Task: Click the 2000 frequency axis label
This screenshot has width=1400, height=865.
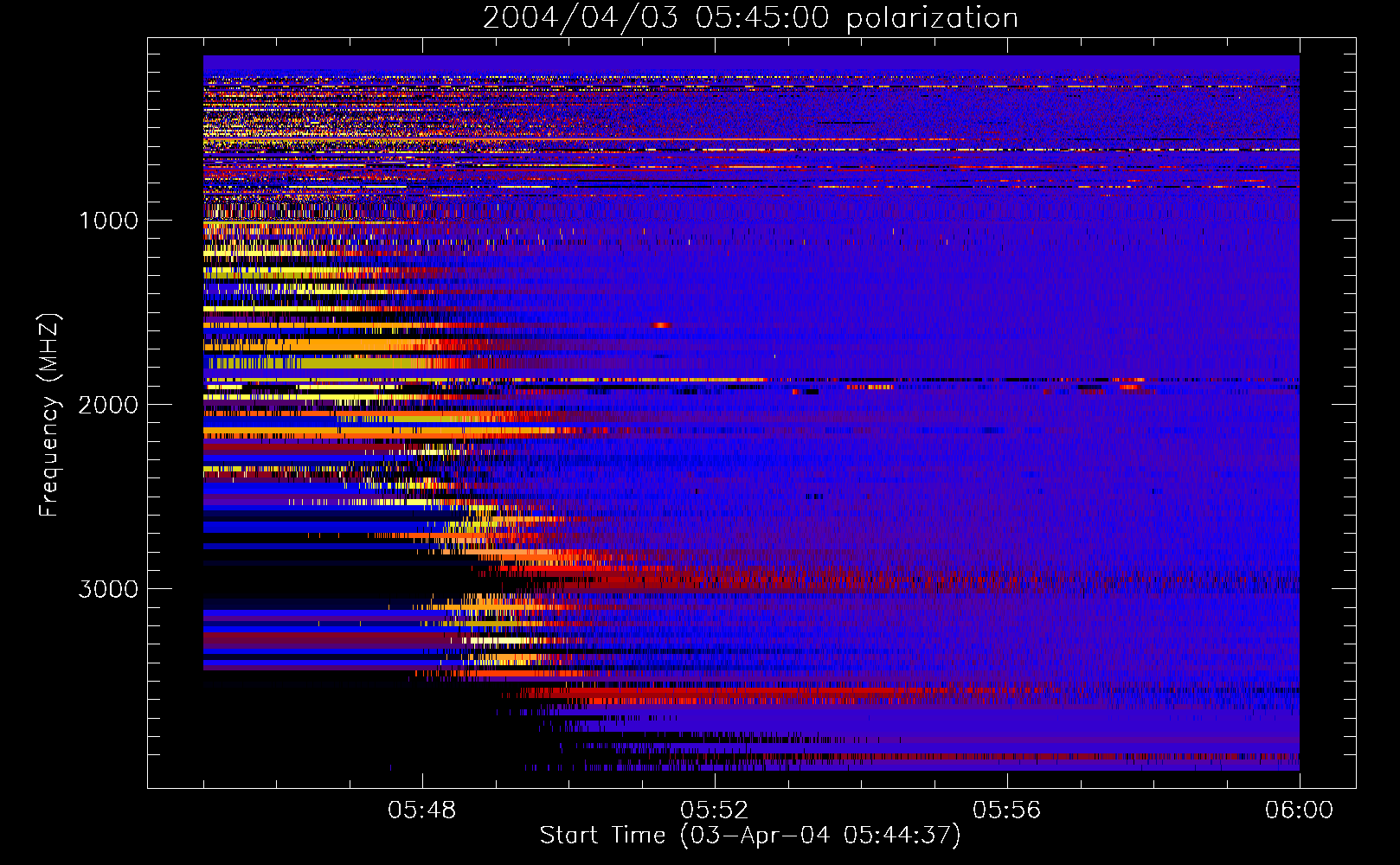Action: [108, 405]
